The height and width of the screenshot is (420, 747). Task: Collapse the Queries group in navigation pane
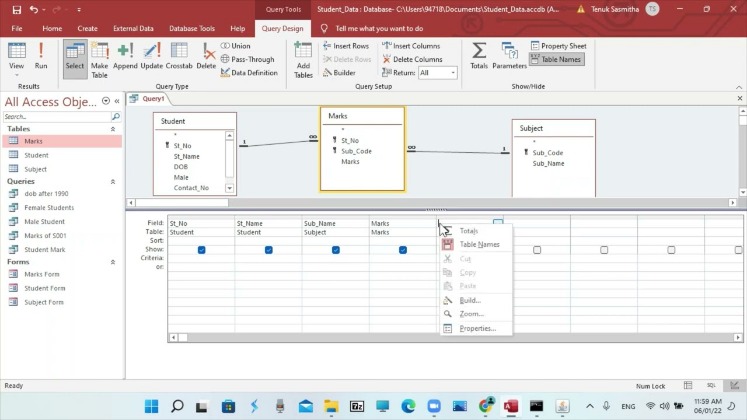point(113,181)
